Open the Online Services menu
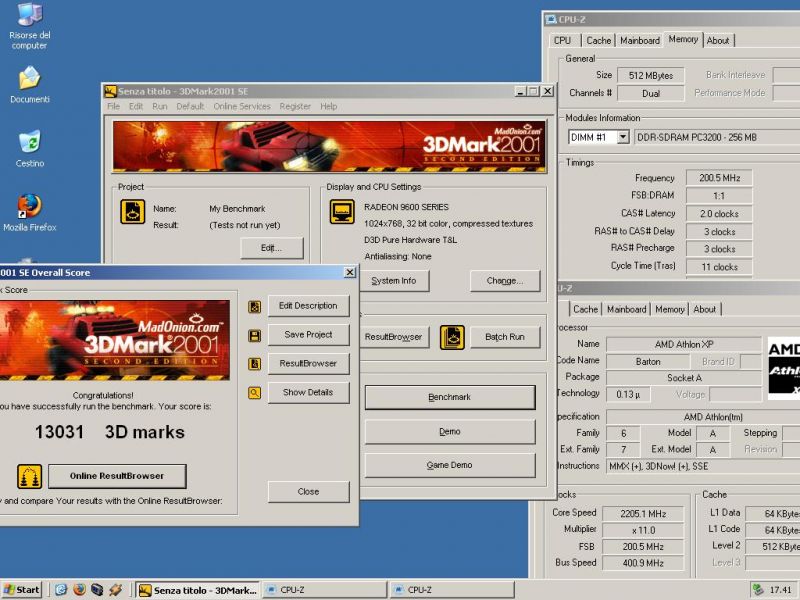The image size is (800, 600). [241, 106]
